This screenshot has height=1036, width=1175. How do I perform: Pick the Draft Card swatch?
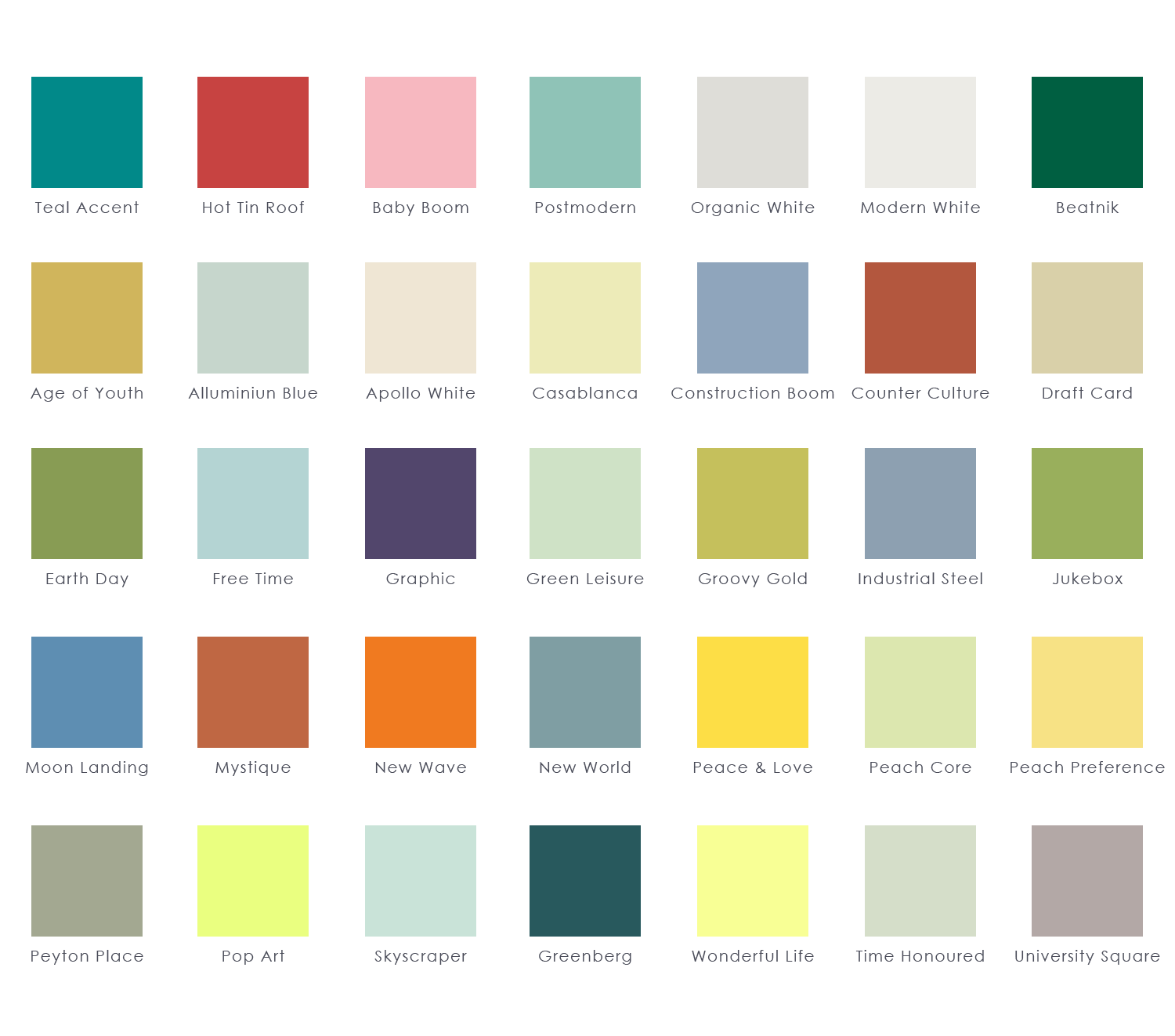point(1087,318)
